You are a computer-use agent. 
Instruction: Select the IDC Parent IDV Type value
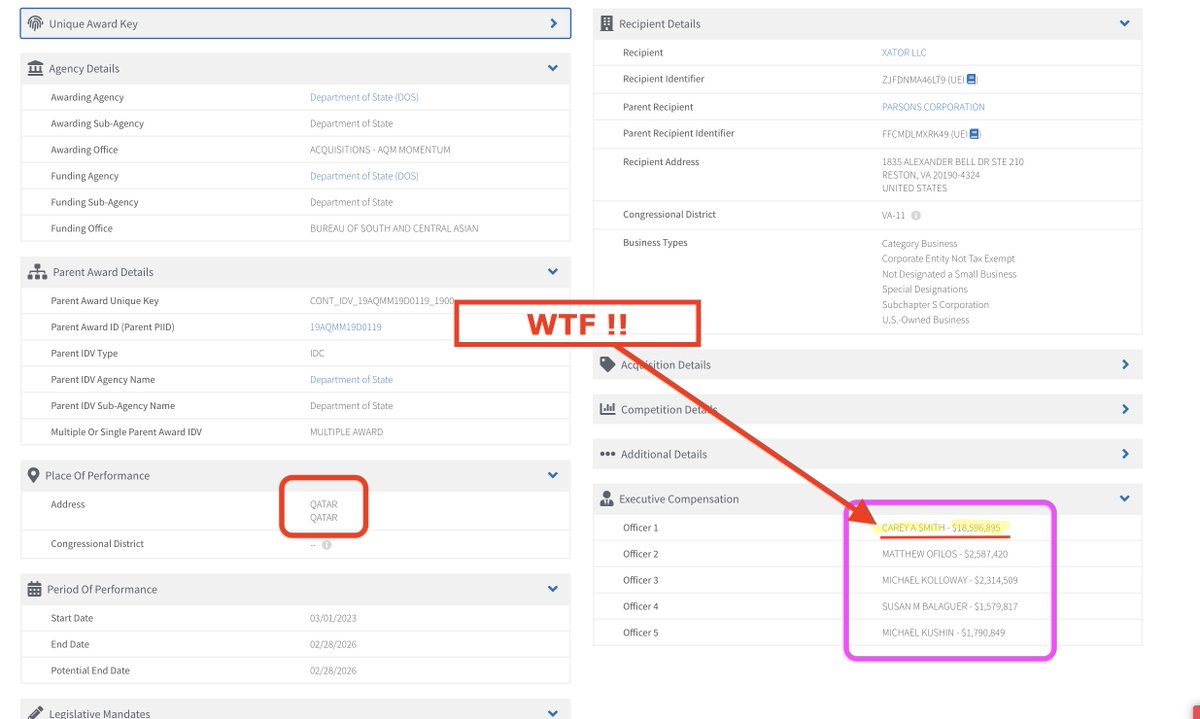[x=317, y=354]
